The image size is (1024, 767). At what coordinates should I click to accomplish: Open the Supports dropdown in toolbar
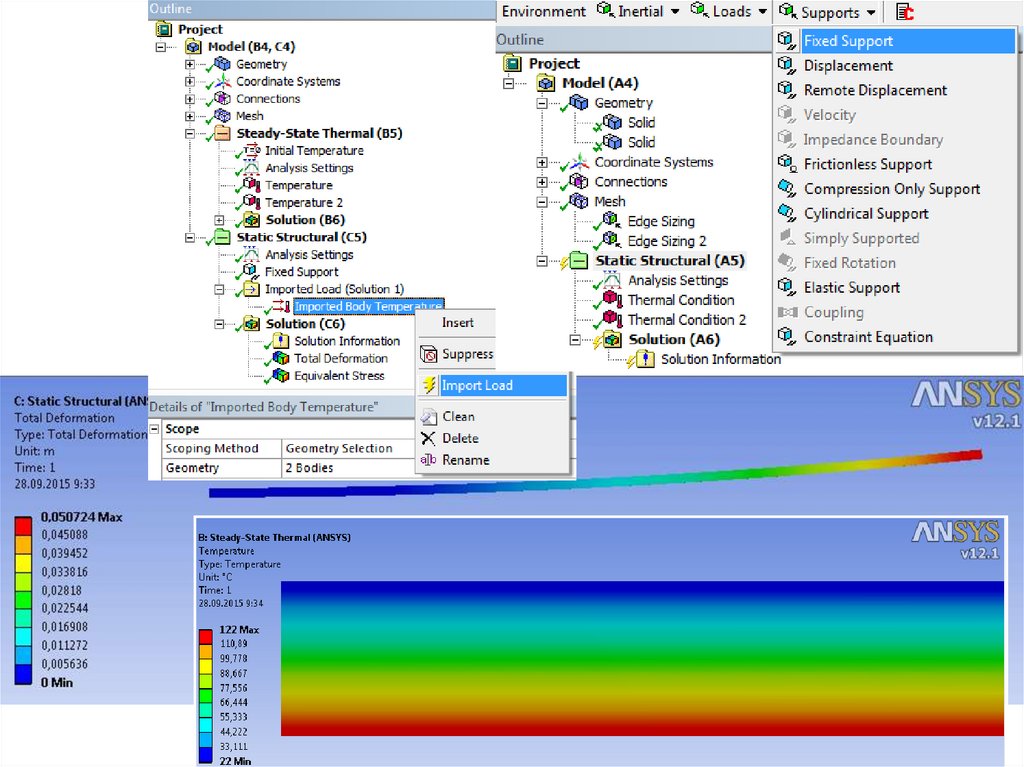tap(829, 12)
